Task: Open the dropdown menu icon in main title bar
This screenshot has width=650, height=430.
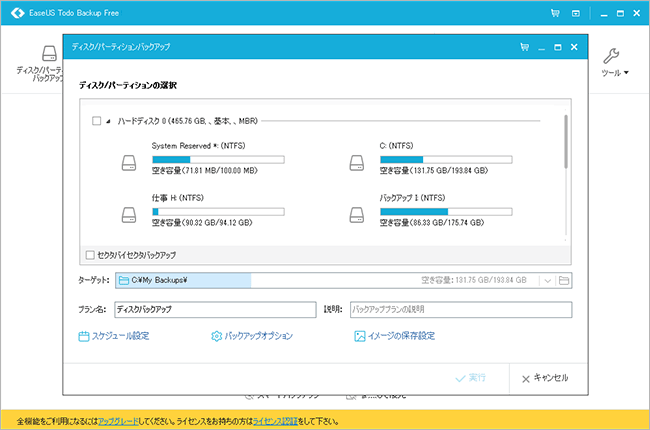Action: click(x=576, y=13)
